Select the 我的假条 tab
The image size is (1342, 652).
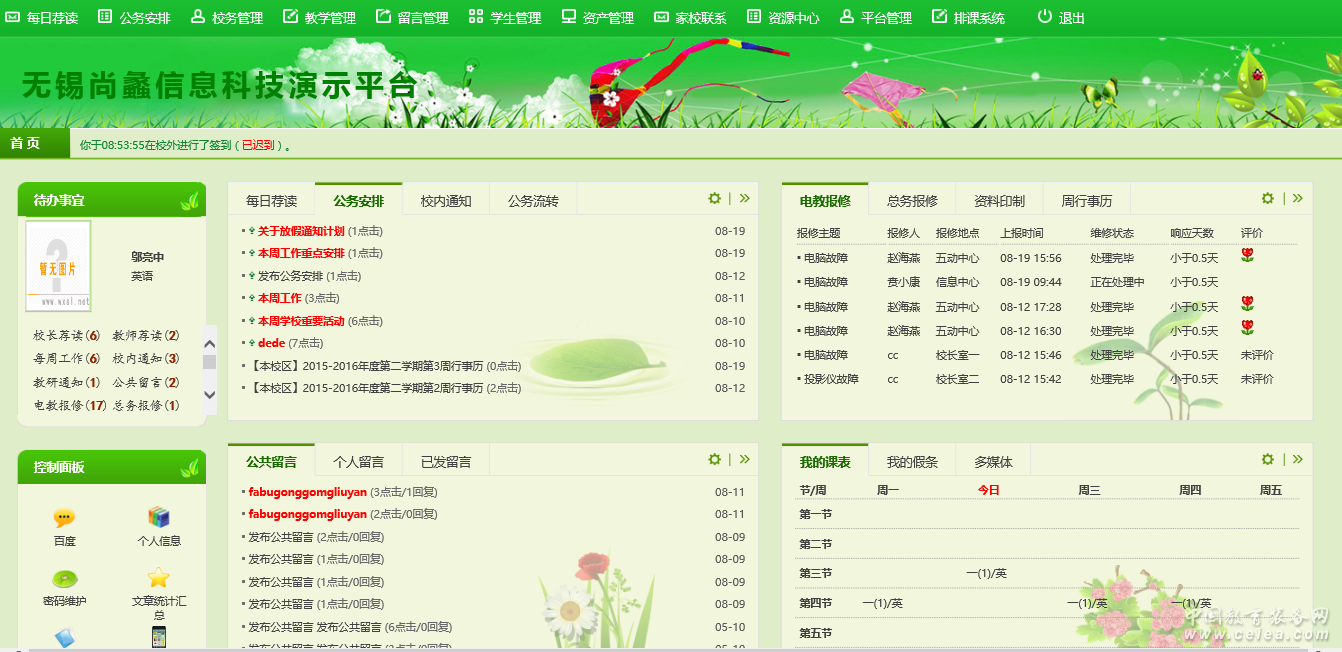click(x=912, y=462)
